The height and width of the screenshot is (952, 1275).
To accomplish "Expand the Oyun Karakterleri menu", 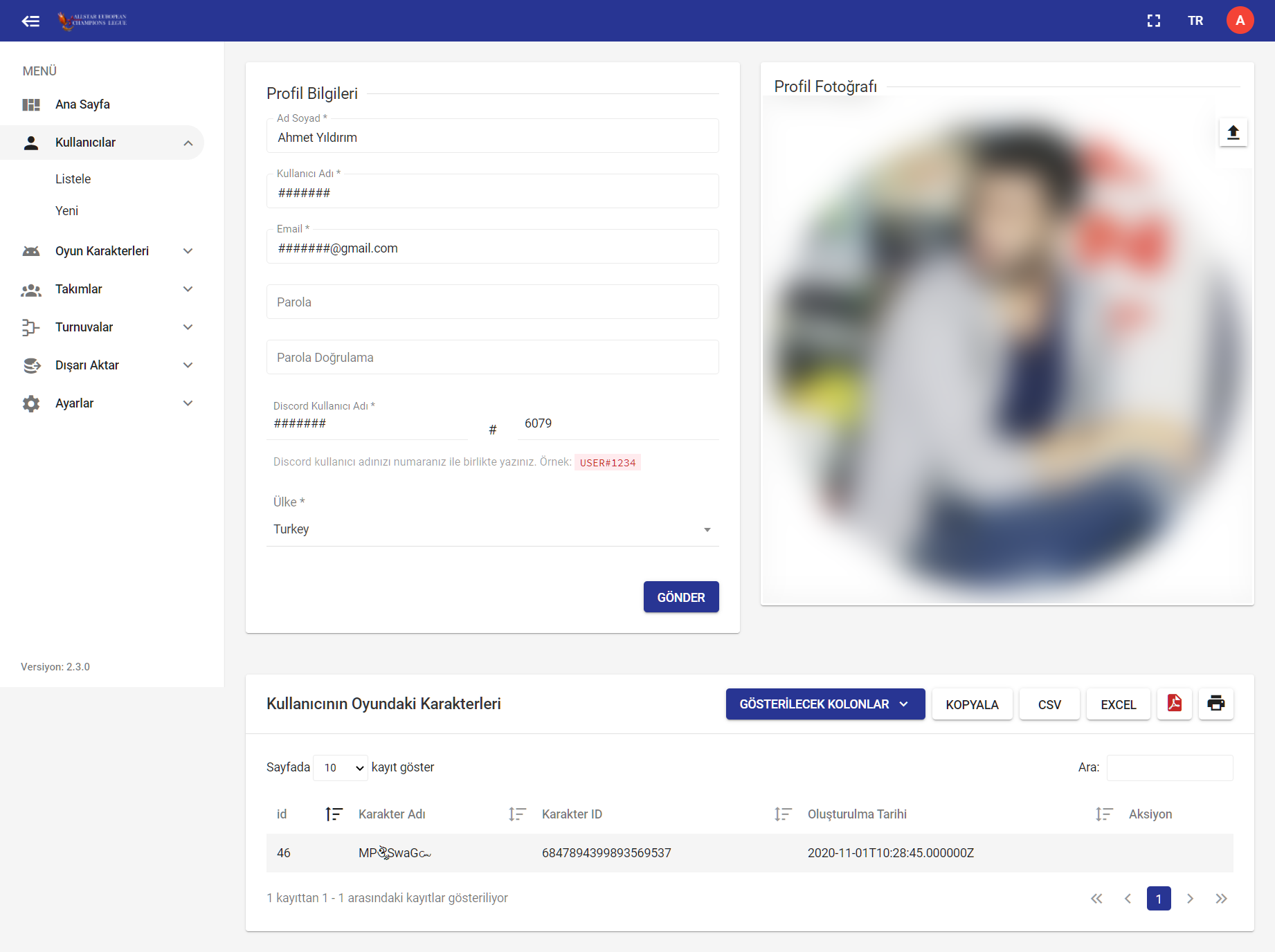I will coord(107,251).
